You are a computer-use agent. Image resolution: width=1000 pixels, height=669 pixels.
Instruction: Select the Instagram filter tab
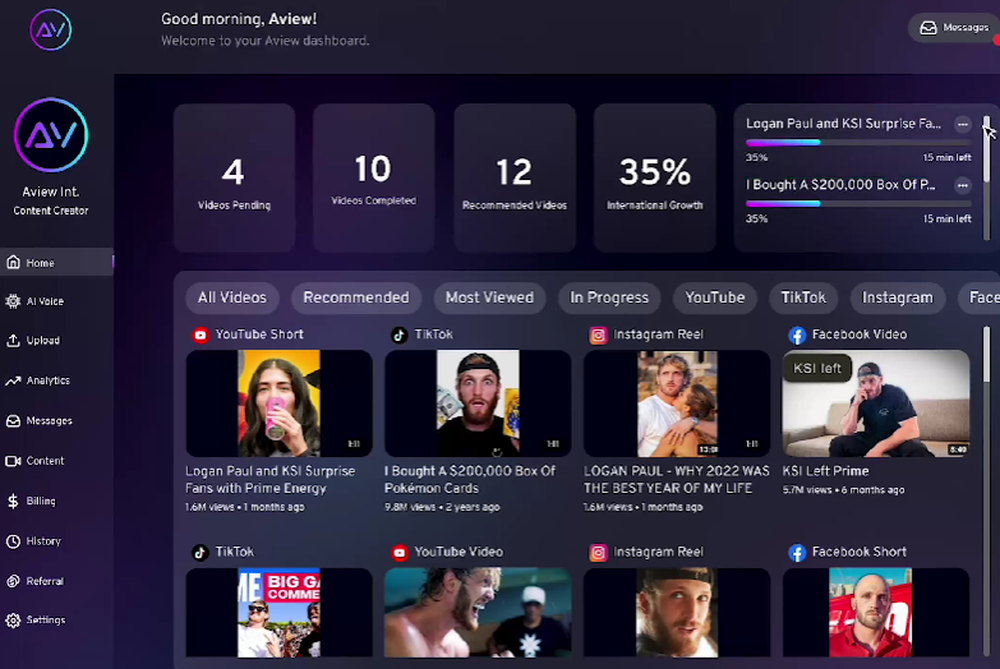897,298
